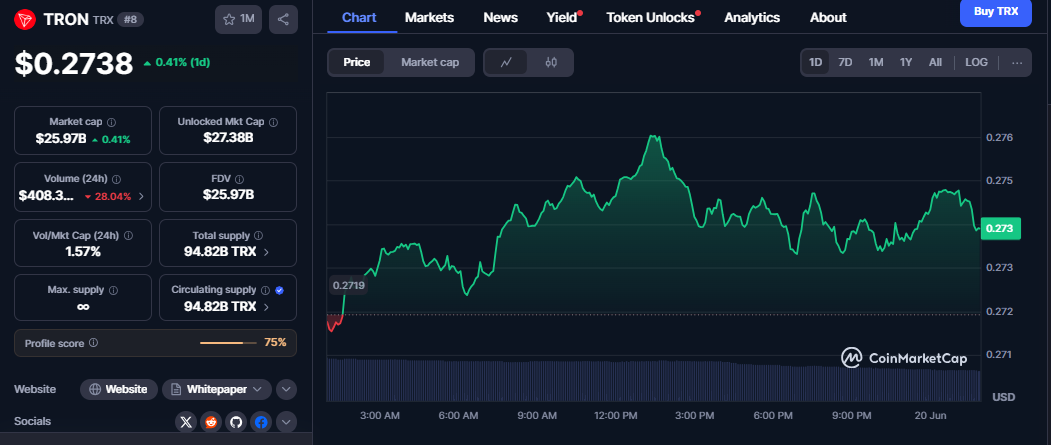Switch chart to line view icon

coord(506,62)
